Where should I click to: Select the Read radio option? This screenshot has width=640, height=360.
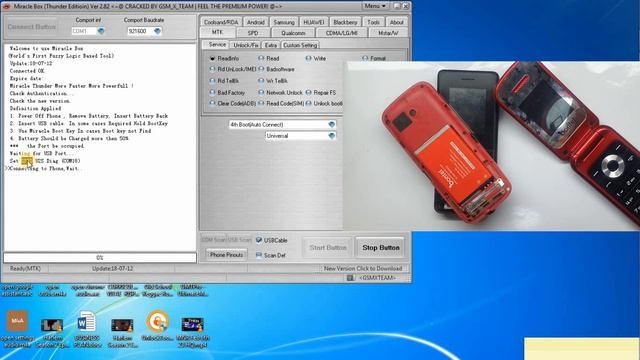(x=261, y=58)
